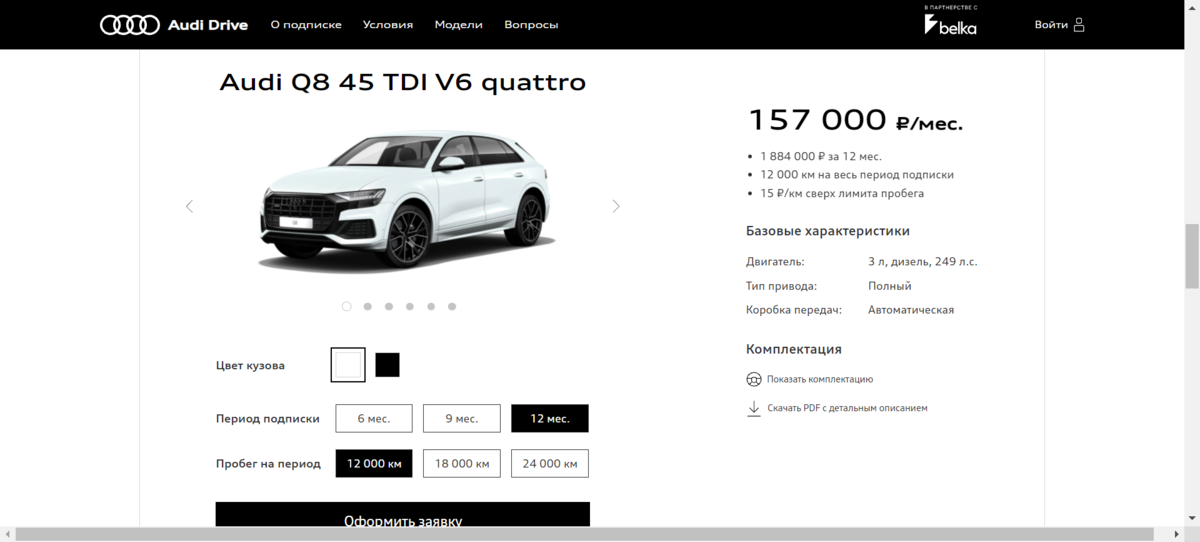The image size is (1200, 542).
Task: Click Скачать PDF с детальным описанием
Action: (x=847, y=408)
